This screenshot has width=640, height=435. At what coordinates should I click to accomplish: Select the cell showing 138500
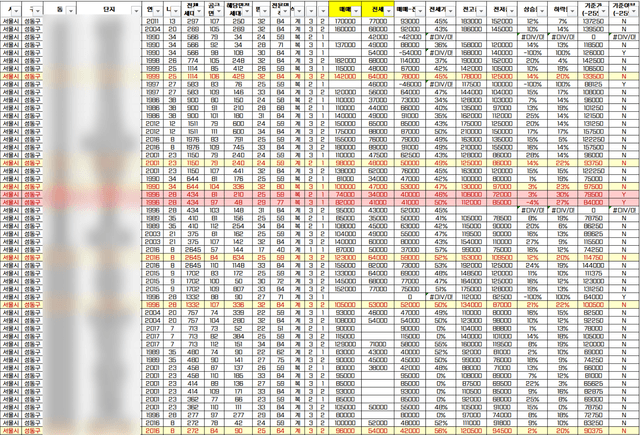593,29
